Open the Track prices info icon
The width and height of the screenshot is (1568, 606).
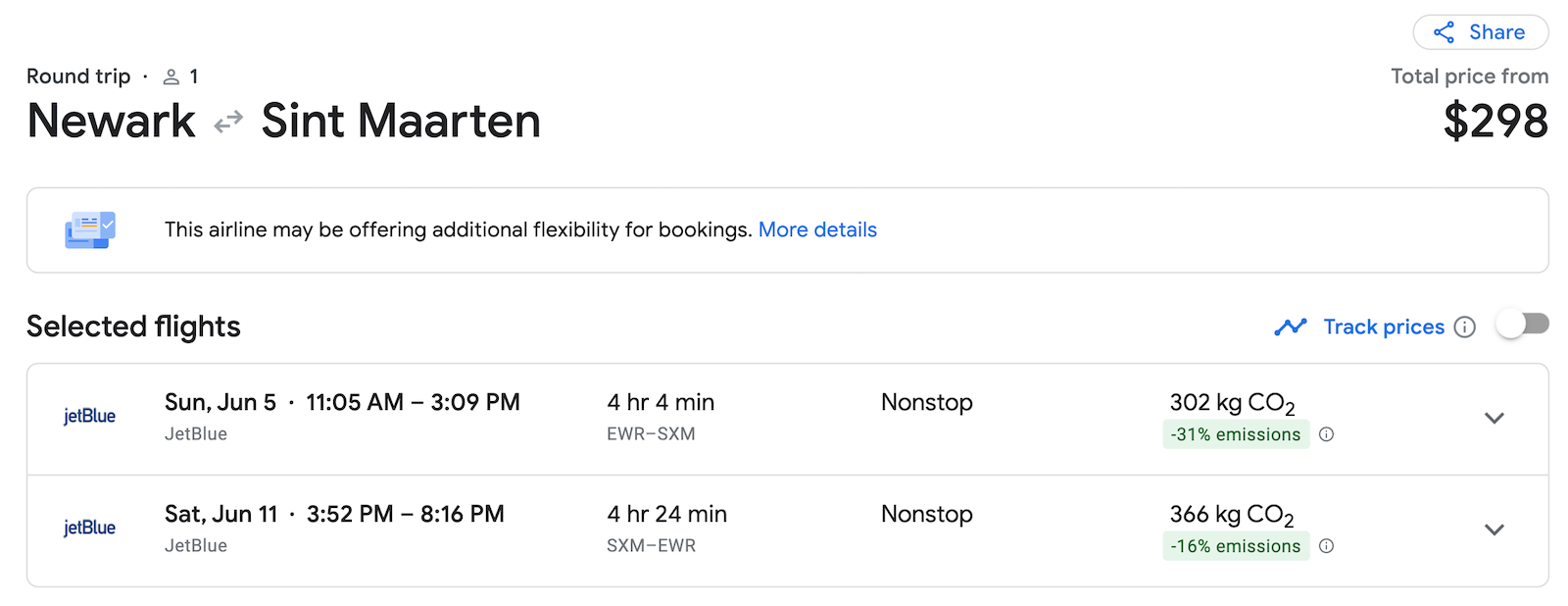pyautogui.click(x=1464, y=328)
